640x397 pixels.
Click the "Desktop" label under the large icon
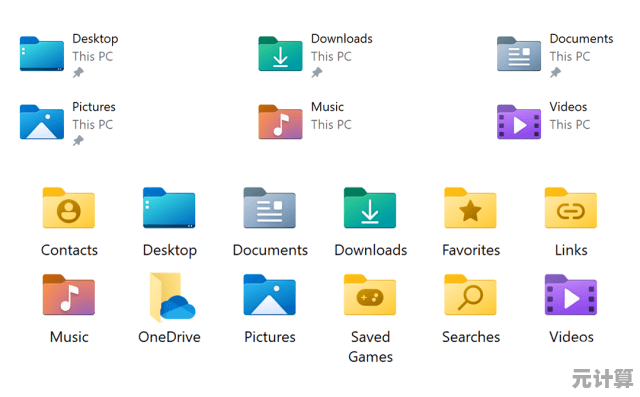[170, 251]
